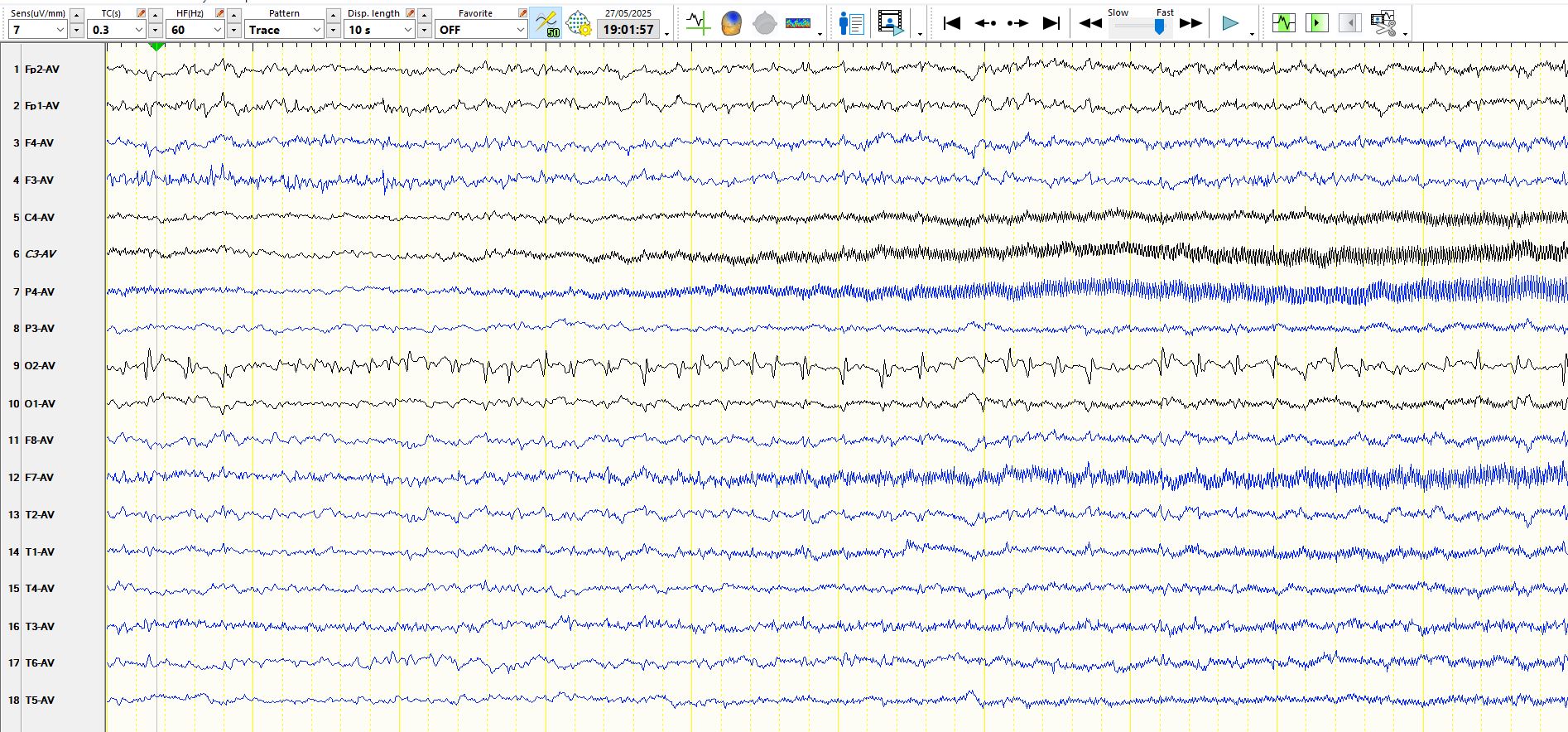The height and width of the screenshot is (732, 1568).
Task: Click the 19:01:57 time display
Action: tap(628, 30)
